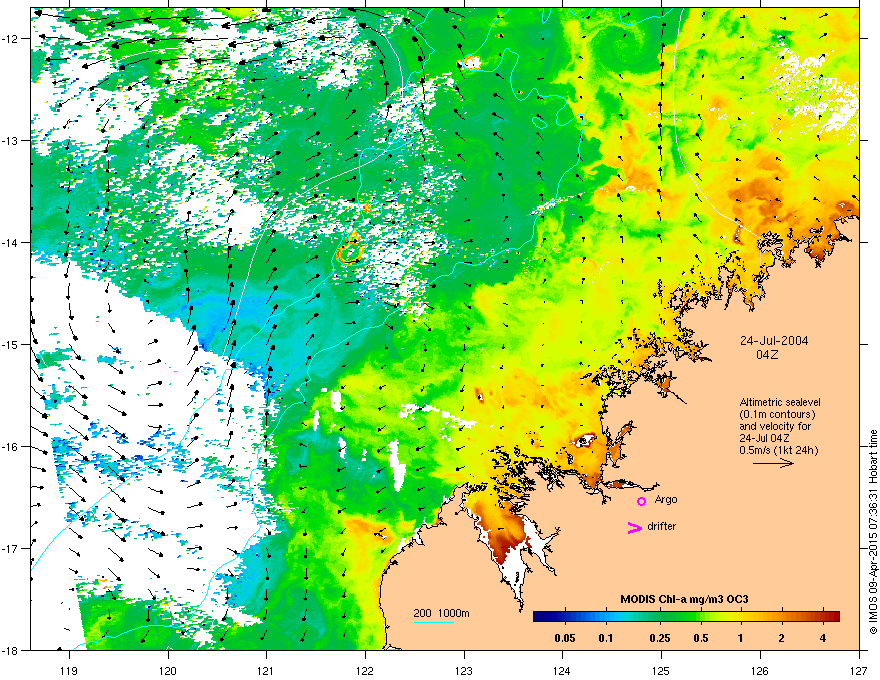Click latitude axis label -16

coord(10,447)
